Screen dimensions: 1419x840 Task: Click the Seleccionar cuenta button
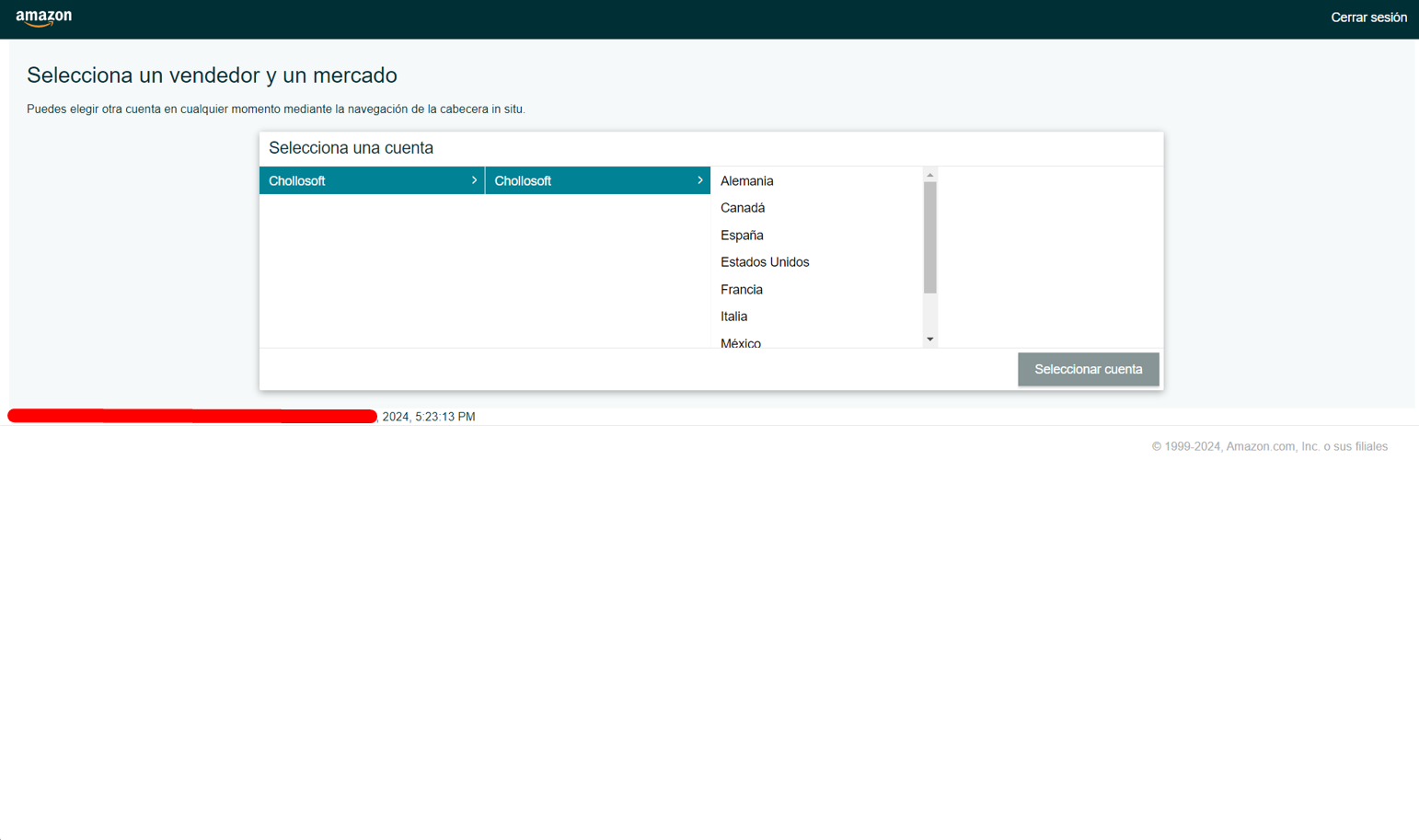pos(1089,369)
